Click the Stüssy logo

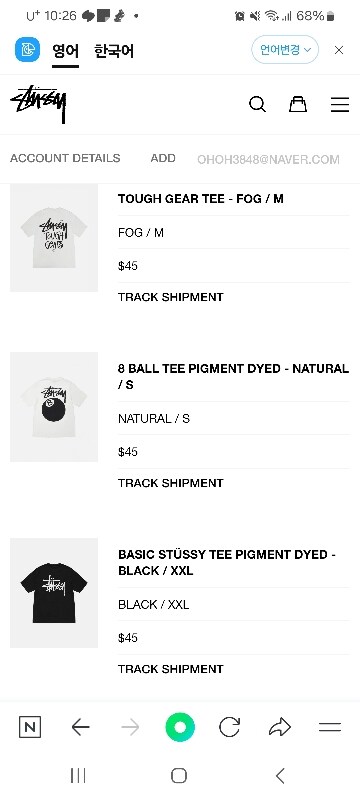[x=38, y=104]
